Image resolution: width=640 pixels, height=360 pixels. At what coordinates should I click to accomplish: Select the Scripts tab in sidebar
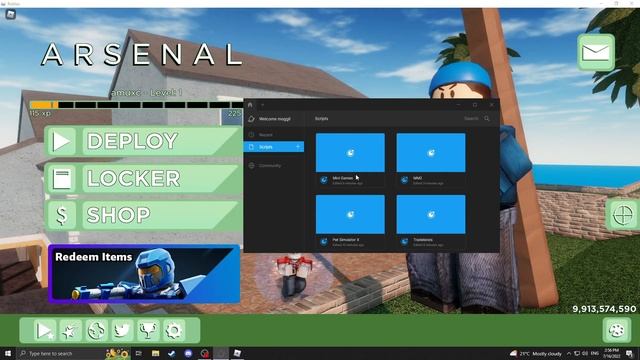274,147
